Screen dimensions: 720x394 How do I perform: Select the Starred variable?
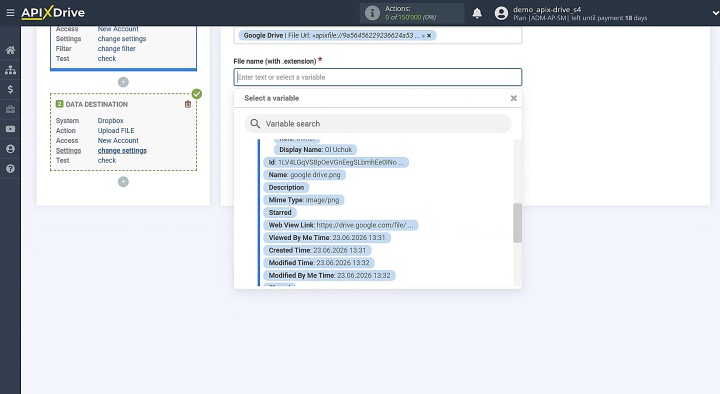(280, 213)
